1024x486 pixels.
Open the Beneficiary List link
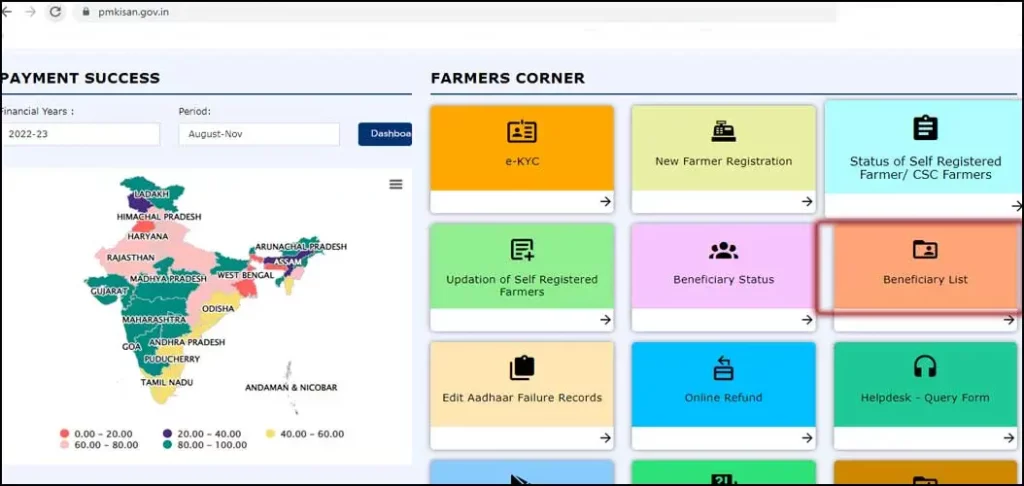925,280
